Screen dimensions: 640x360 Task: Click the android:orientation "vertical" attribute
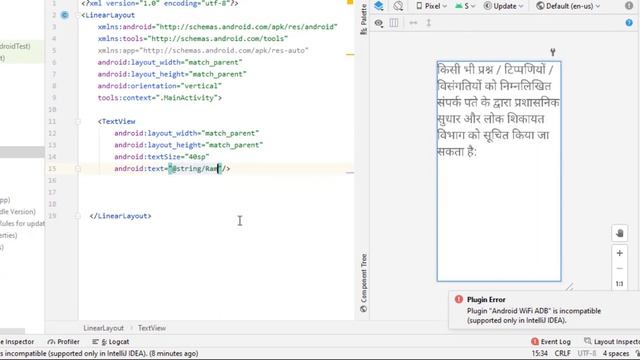point(160,86)
